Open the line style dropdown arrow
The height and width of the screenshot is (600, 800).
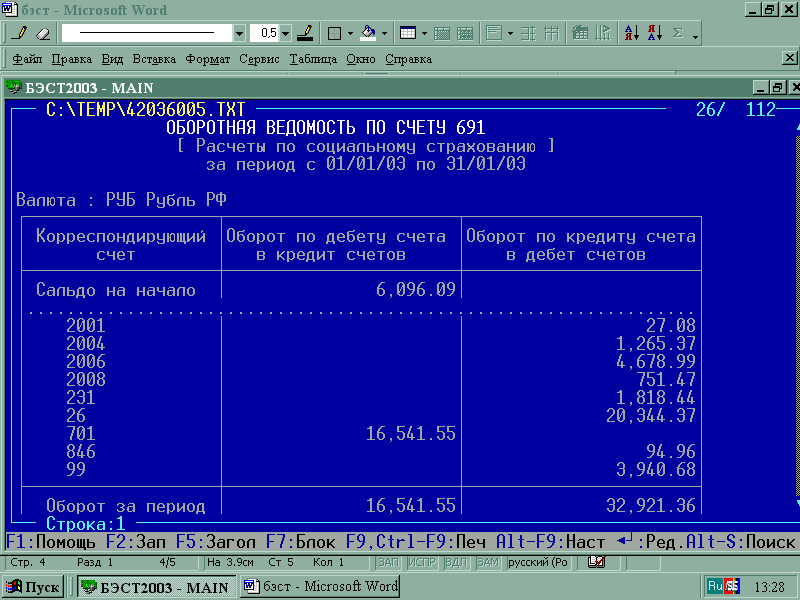239,34
